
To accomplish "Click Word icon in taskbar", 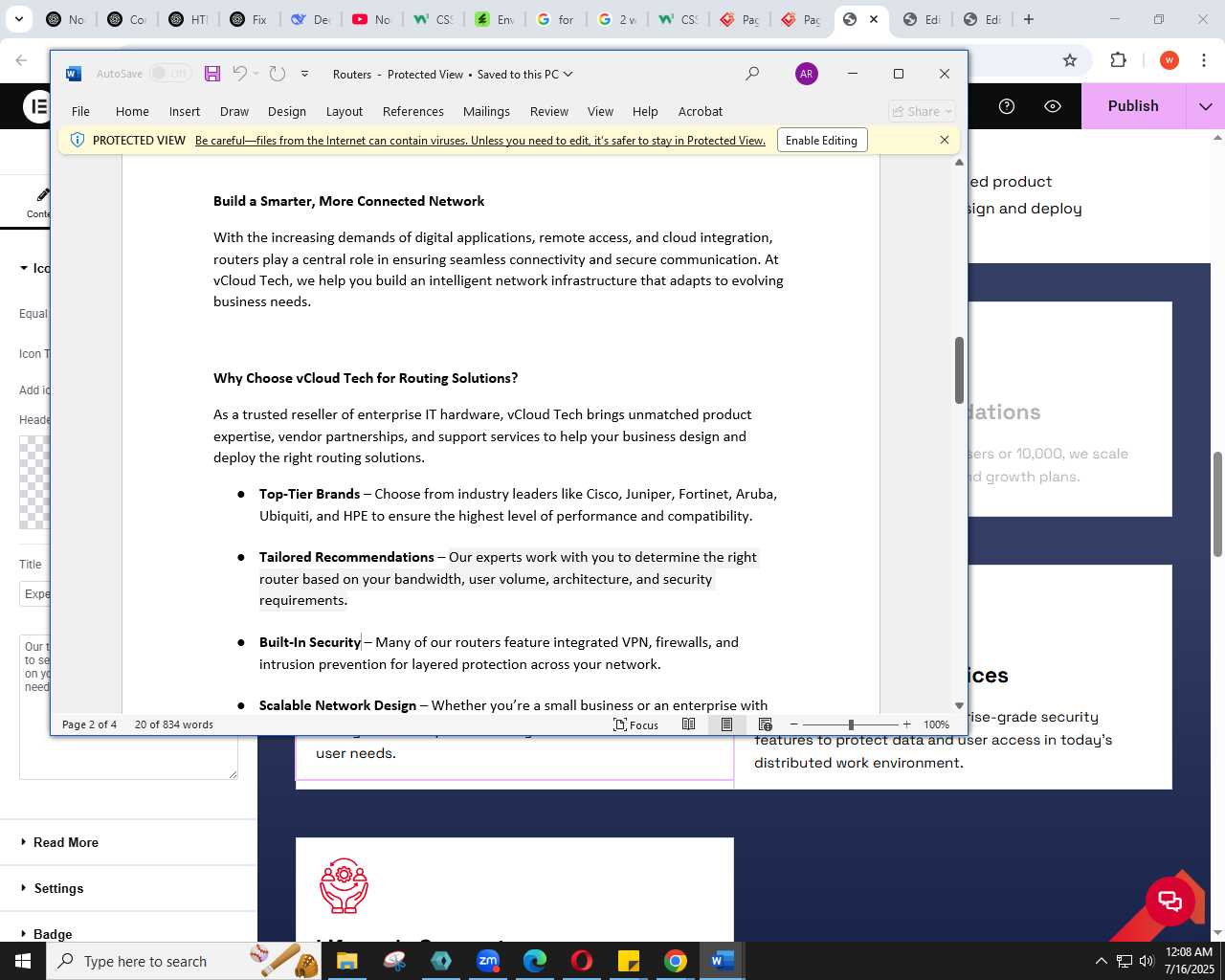I will coord(723,961).
